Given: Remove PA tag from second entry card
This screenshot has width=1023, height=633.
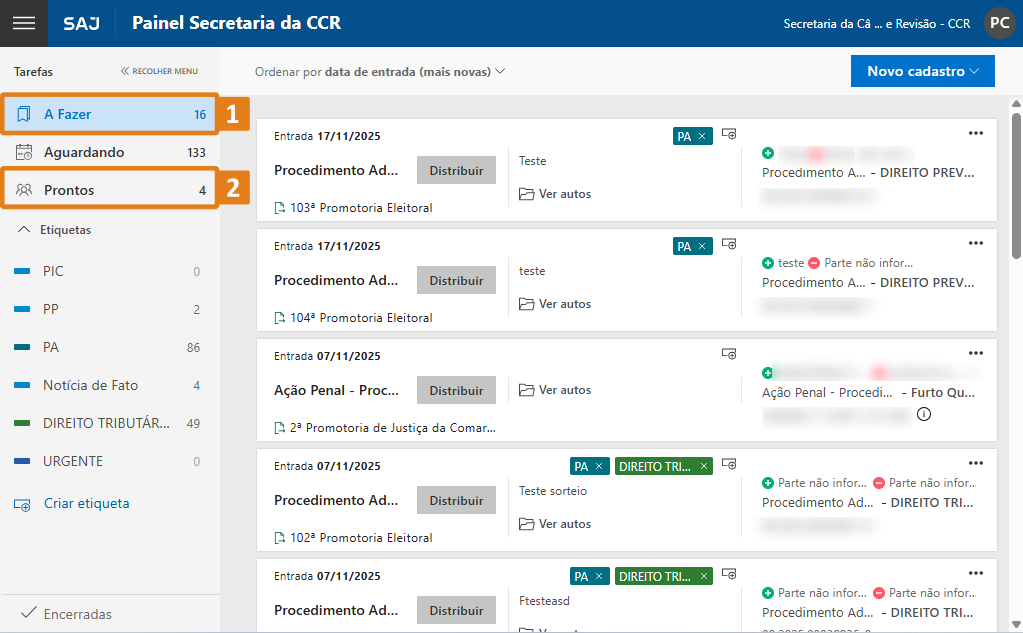Looking at the screenshot, I should click(702, 246).
